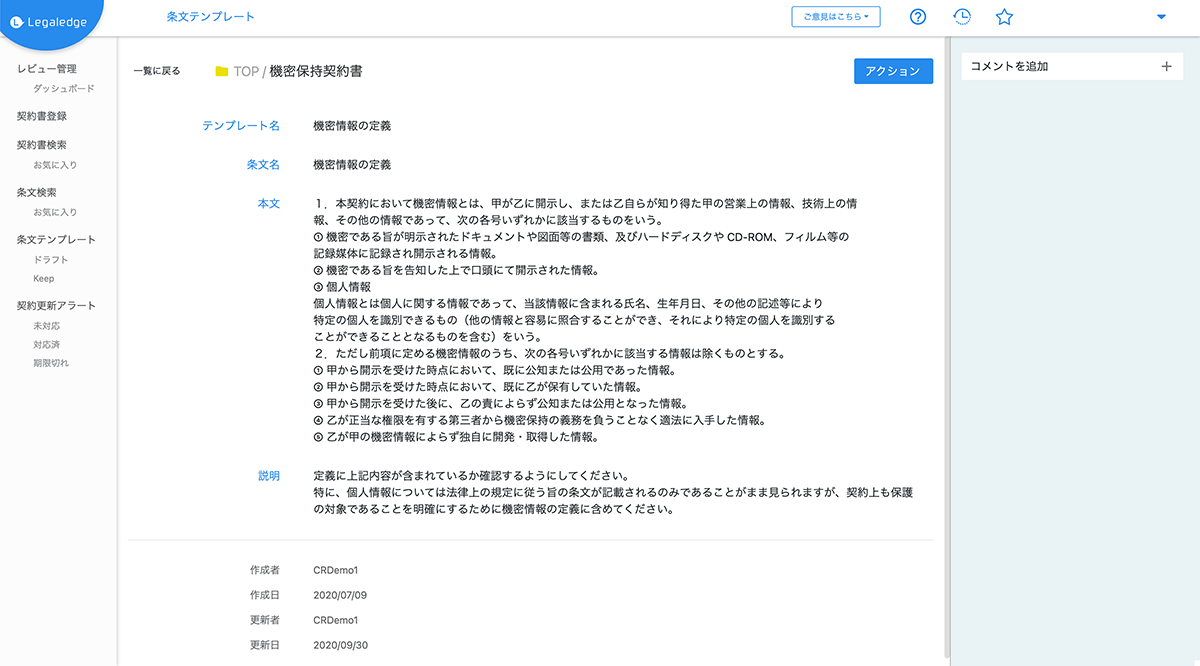Image resolution: width=1200 pixels, height=666 pixels.
Task: Click the 条文テンプレート header title
Action: point(211,17)
